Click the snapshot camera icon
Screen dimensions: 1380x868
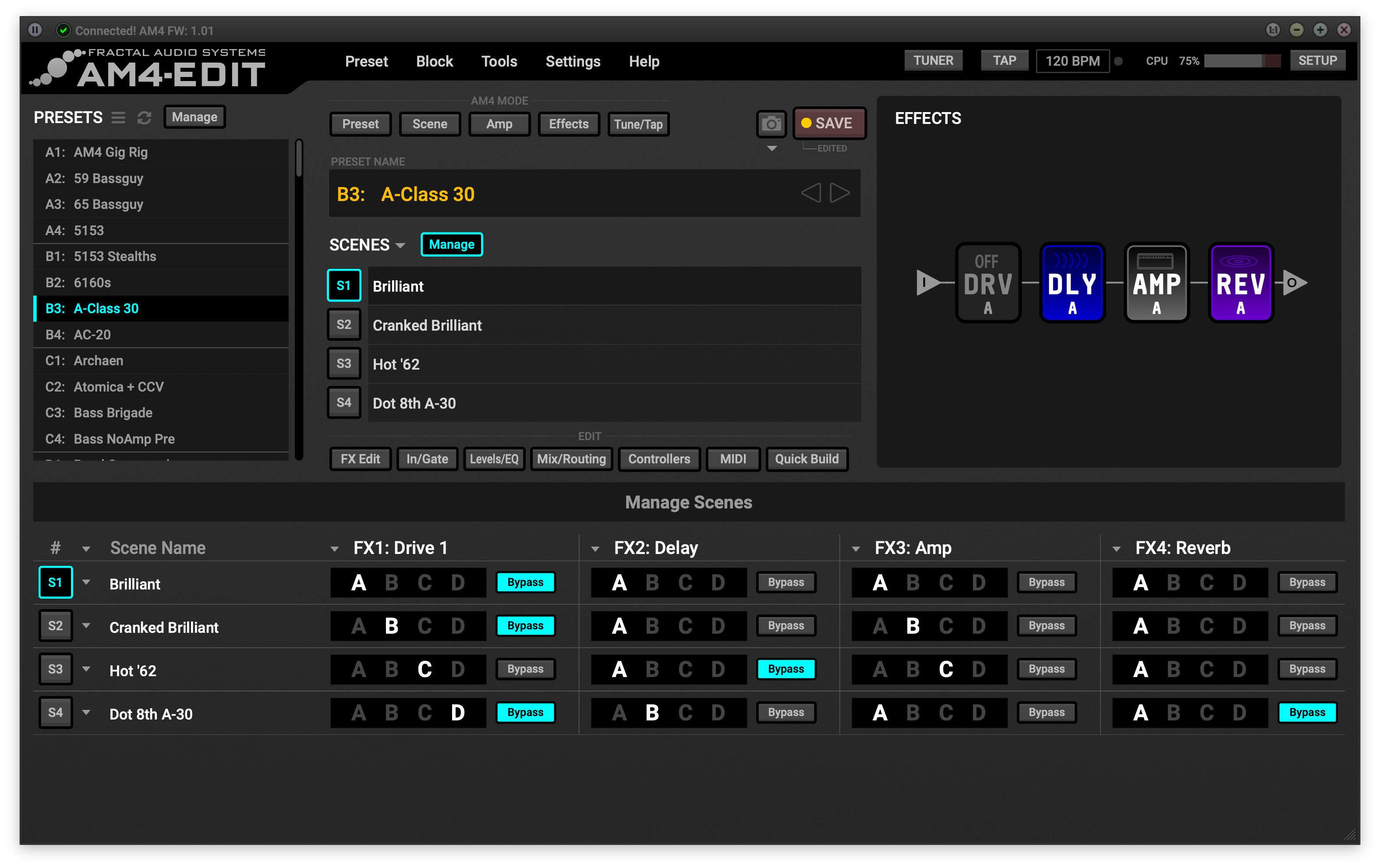(x=771, y=124)
